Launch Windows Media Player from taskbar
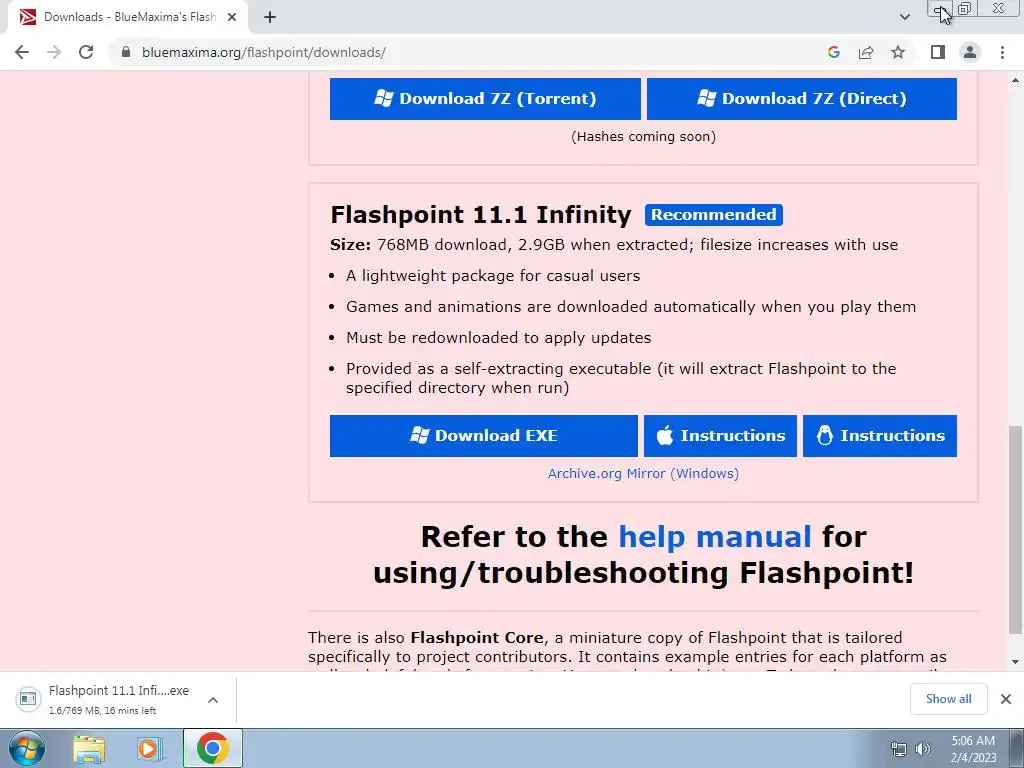 coord(149,749)
